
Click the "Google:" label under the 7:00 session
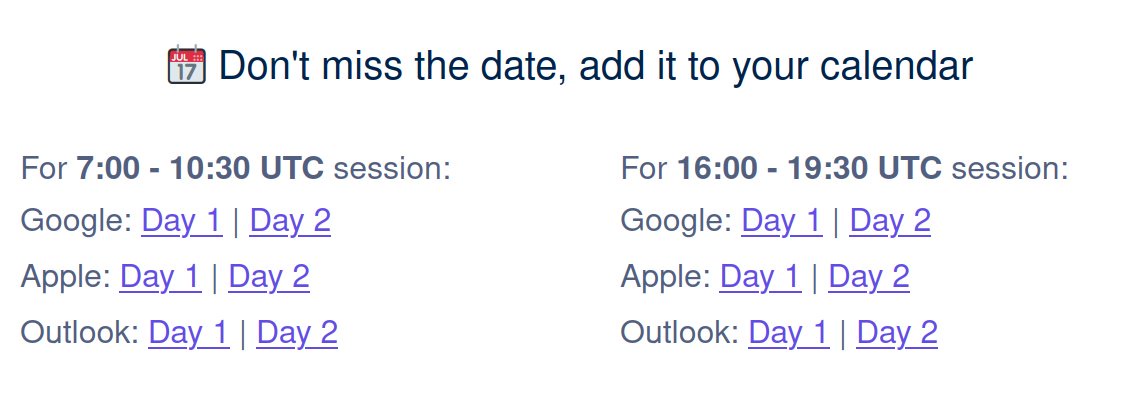click(x=77, y=221)
